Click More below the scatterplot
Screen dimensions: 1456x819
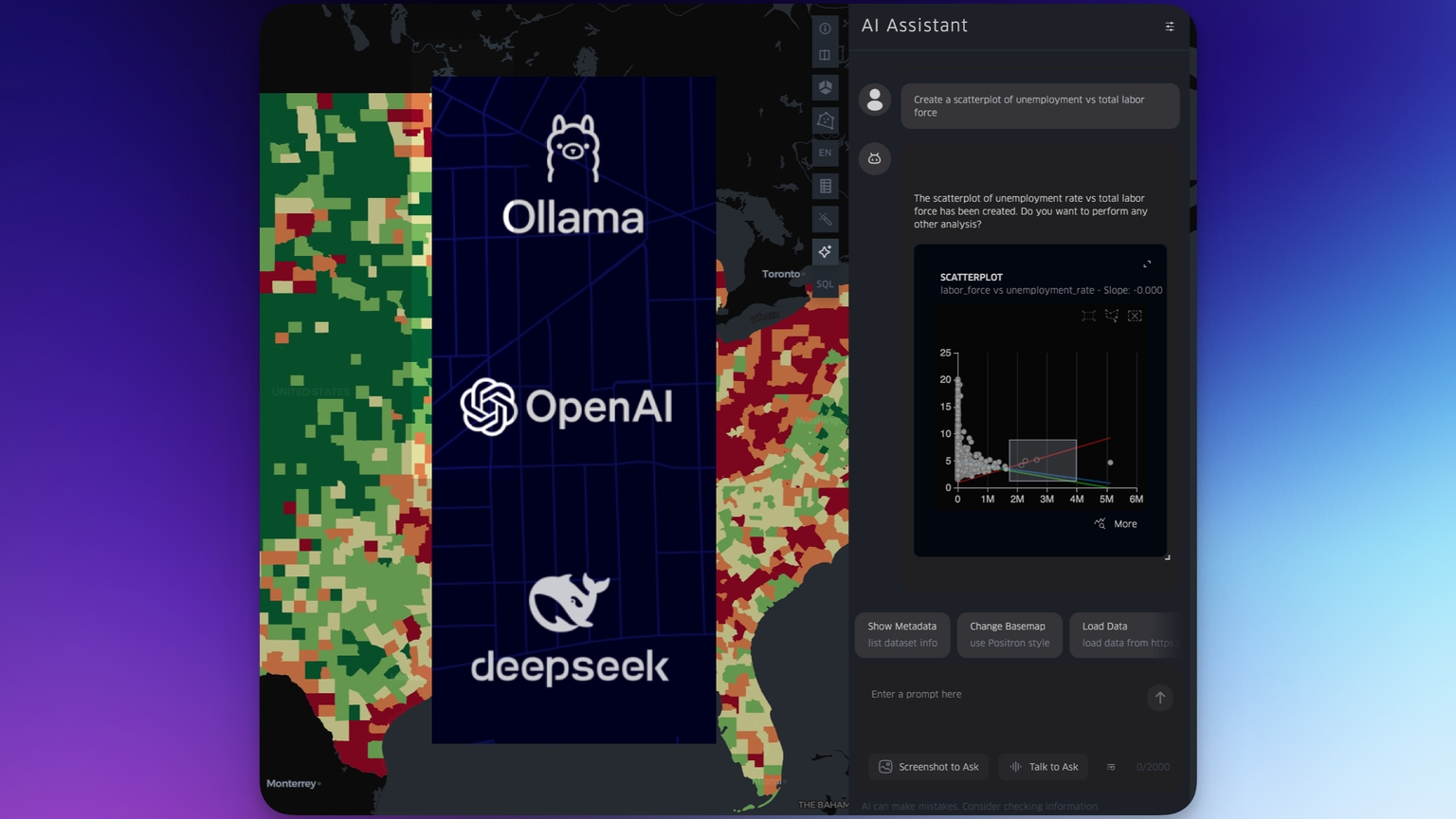[x=1116, y=524]
